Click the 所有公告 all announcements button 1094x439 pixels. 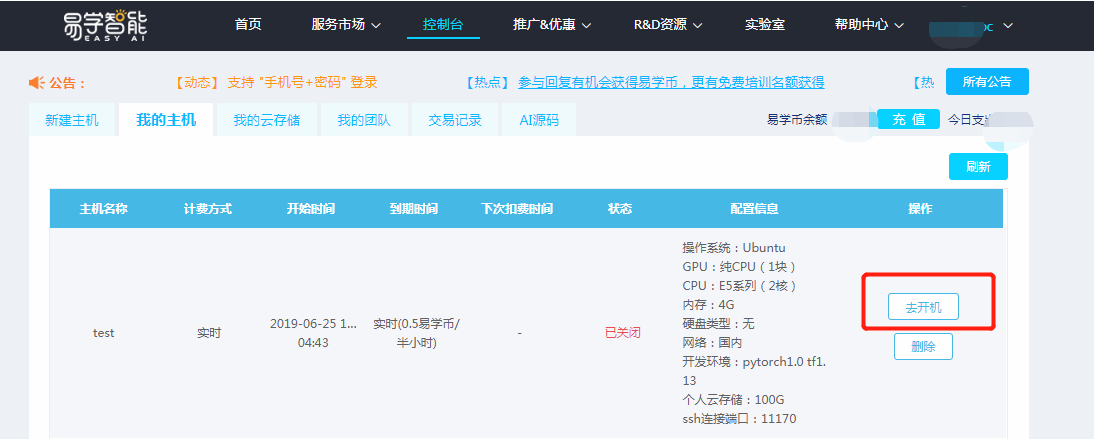[986, 82]
